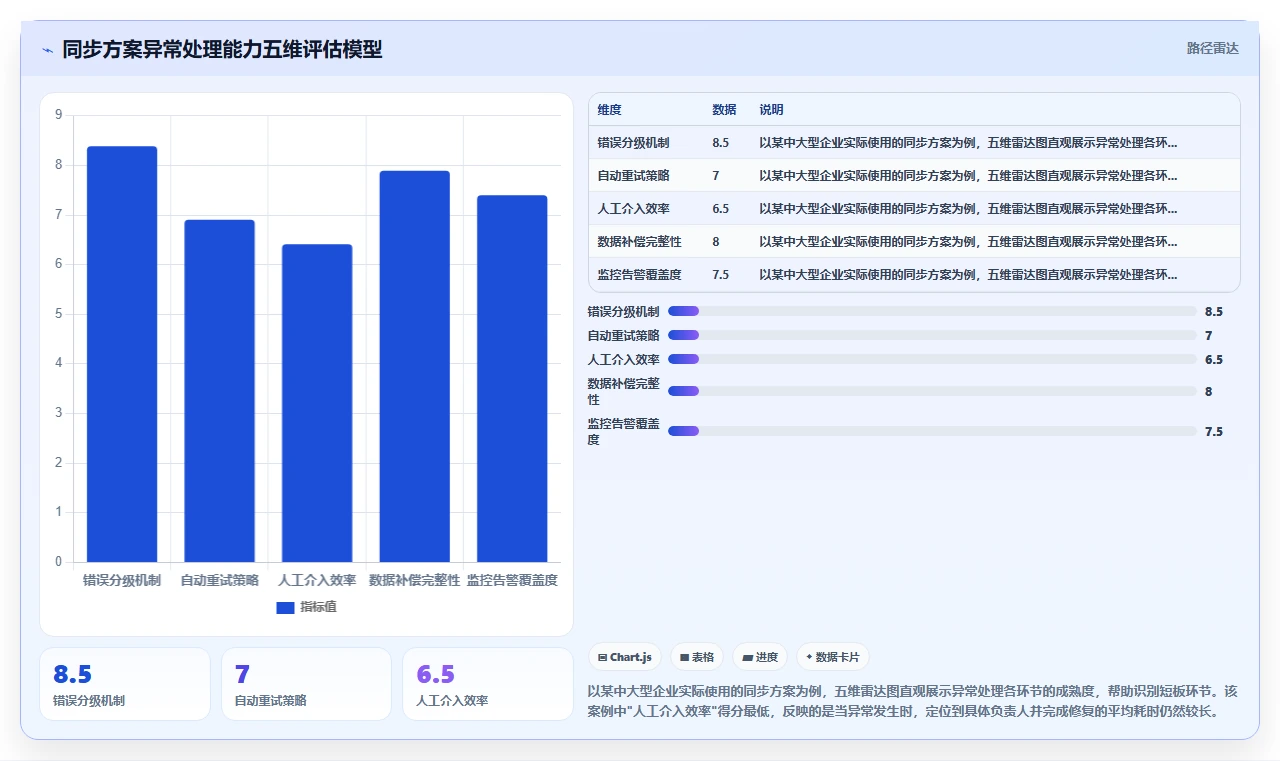Screen dimensions: 1280x761
Task: Click the 7.5 value in table
Action: point(721,275)
